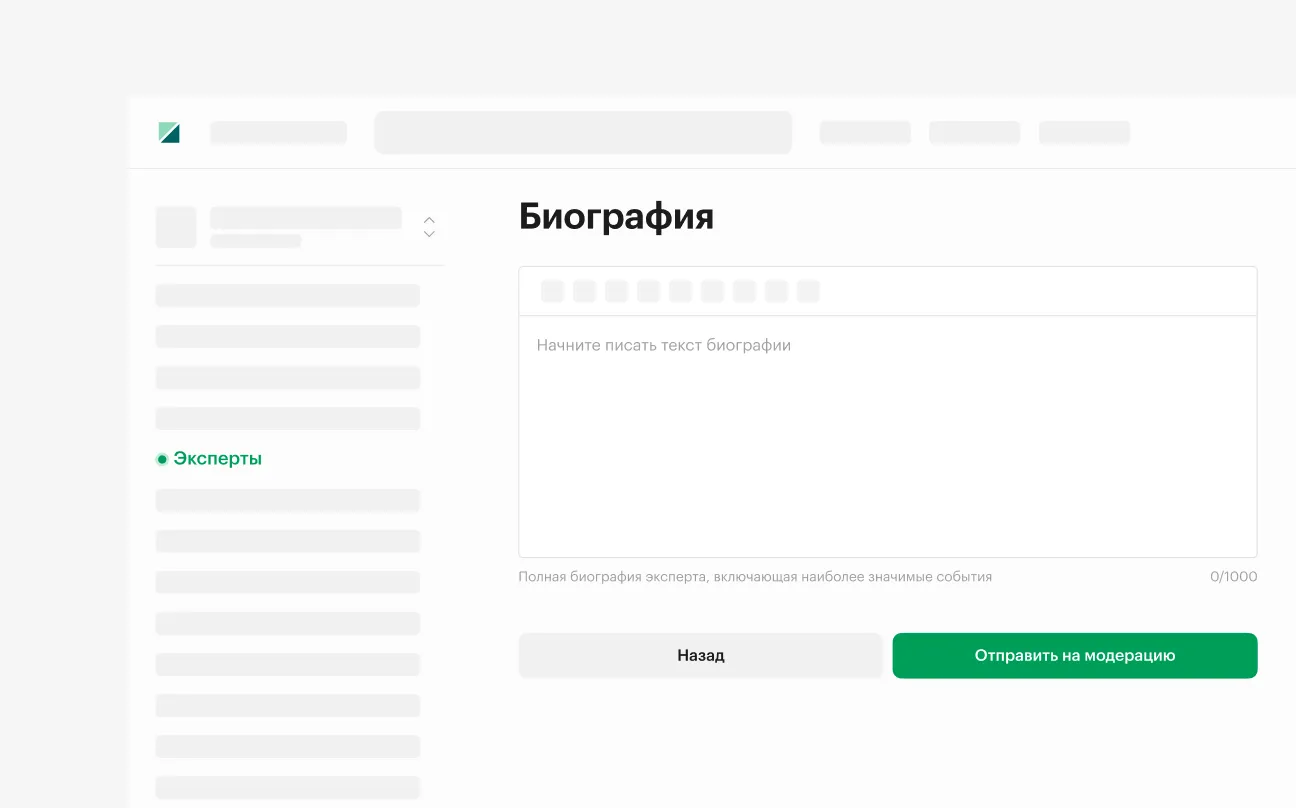Click the last formatting icon in the editor toolbar
The width and height of the screenshot is (1296, 808).
coord(807,290)
